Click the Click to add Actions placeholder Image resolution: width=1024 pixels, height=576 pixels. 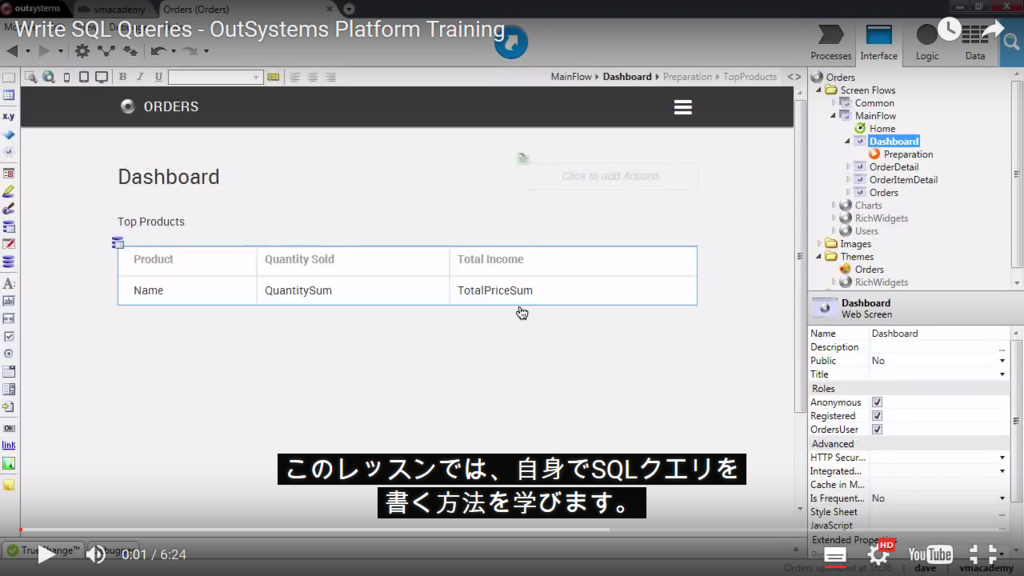[x=610, y=175]
